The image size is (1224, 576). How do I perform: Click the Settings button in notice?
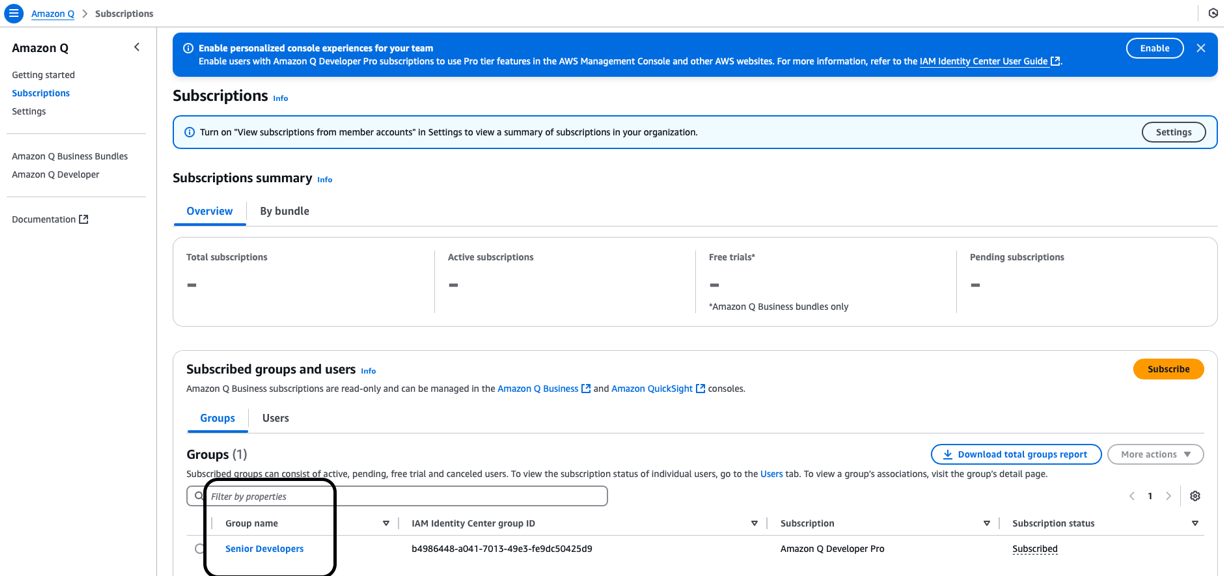pyautogui.click(x=1173, y=132)
